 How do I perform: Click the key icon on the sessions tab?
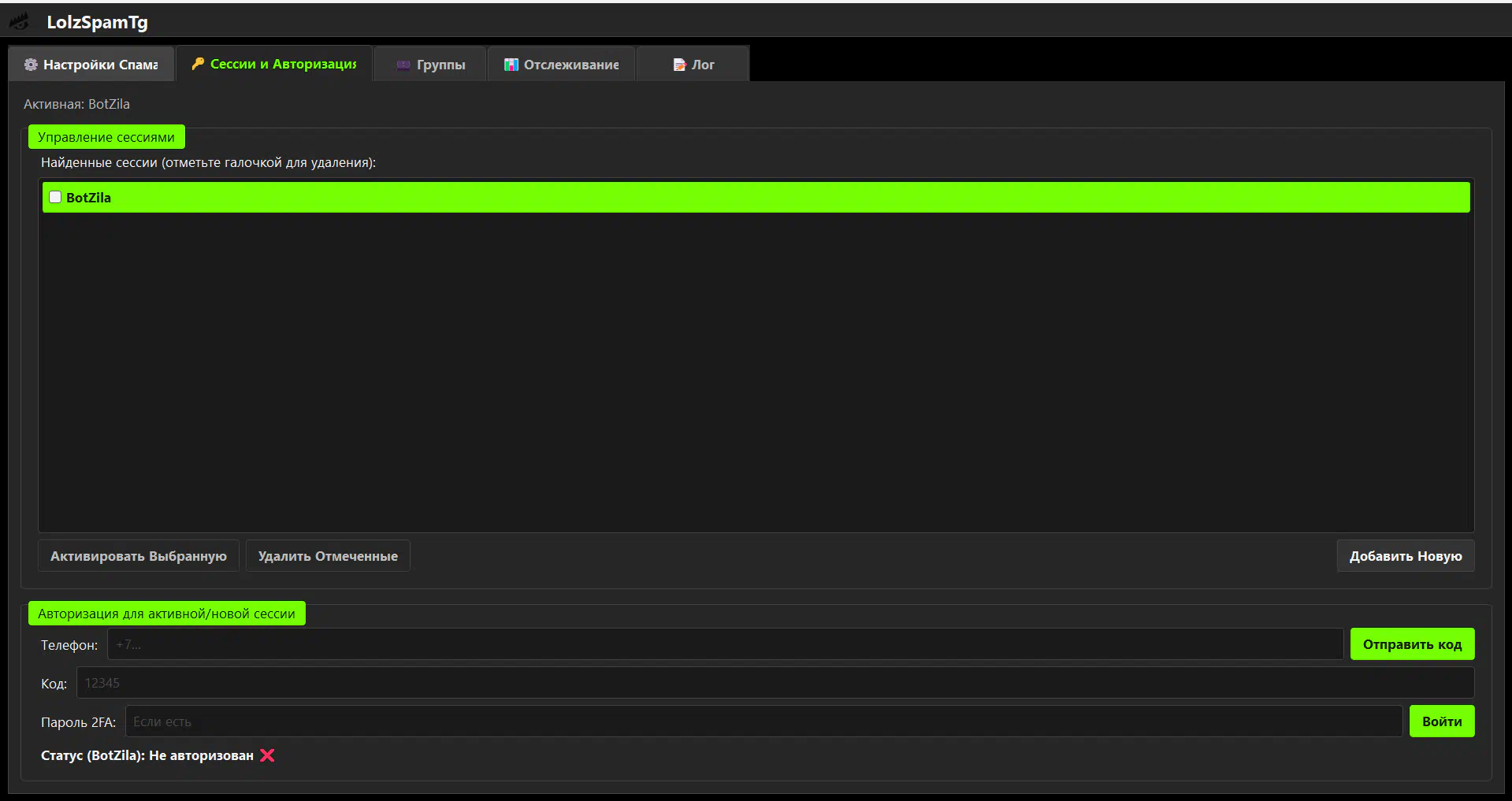pos(198,63)
